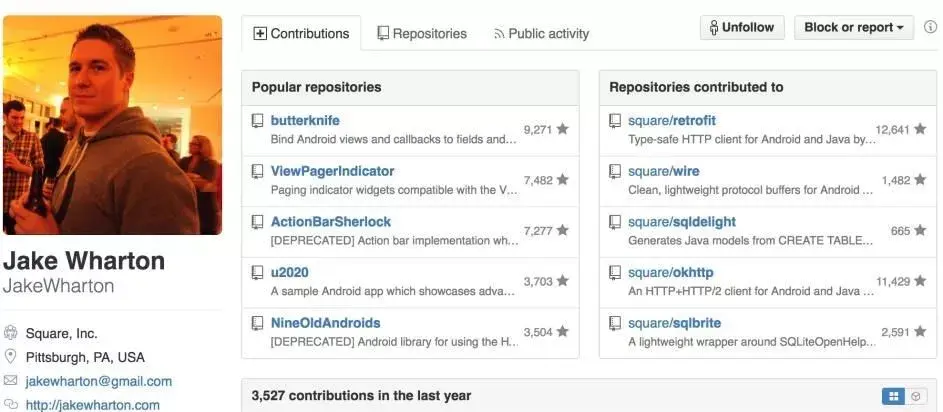The width and height of the screenshot is (943, 412).
Task: Click the star icon next to u2020
Action: 563,281
